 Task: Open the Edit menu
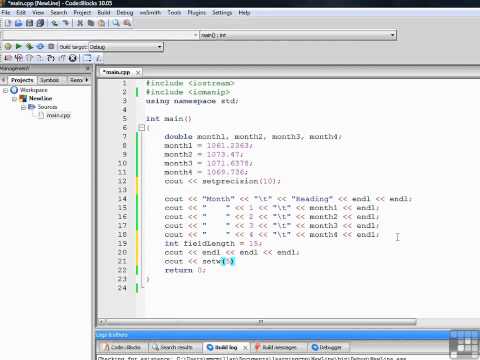point(21,13)
